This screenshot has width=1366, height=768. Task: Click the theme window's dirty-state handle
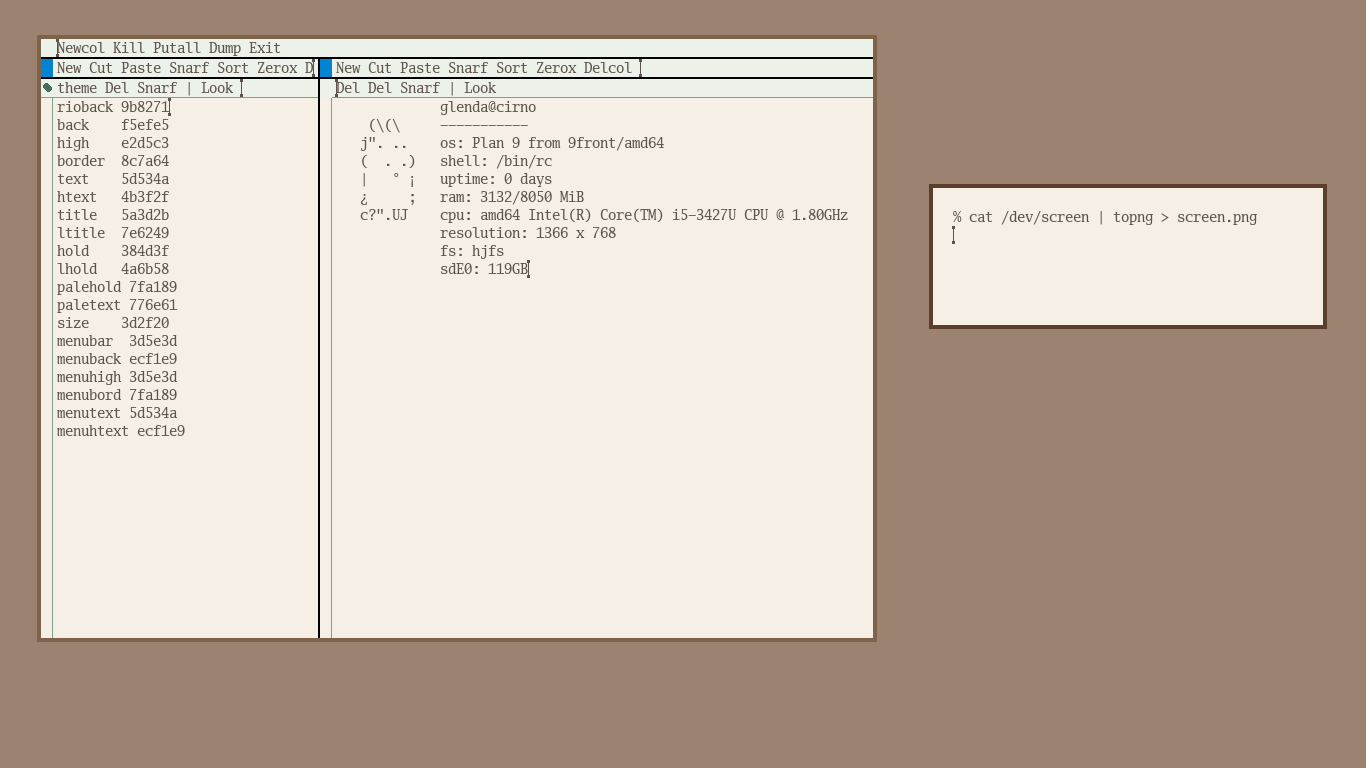[47, 88]
